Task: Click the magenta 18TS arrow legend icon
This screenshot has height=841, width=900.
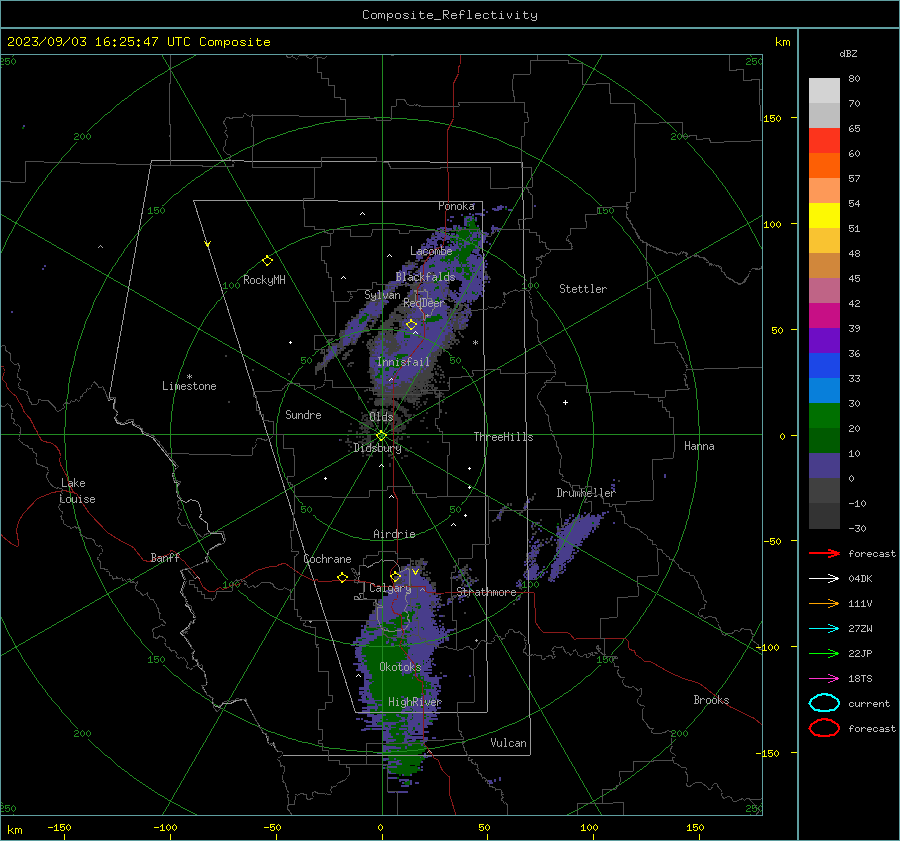Action: tap(824, 679)
